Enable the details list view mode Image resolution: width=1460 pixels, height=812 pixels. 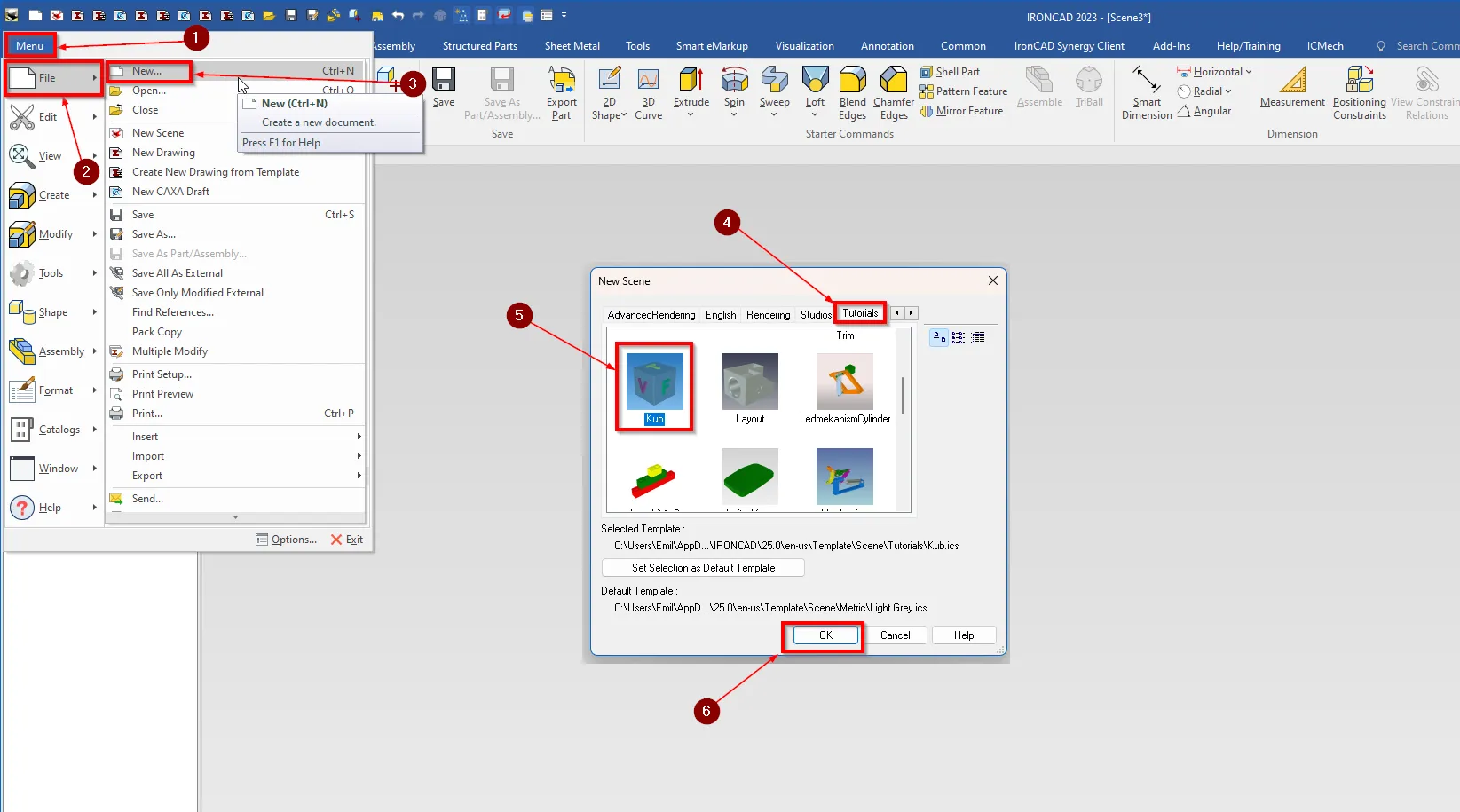(977, 337)
